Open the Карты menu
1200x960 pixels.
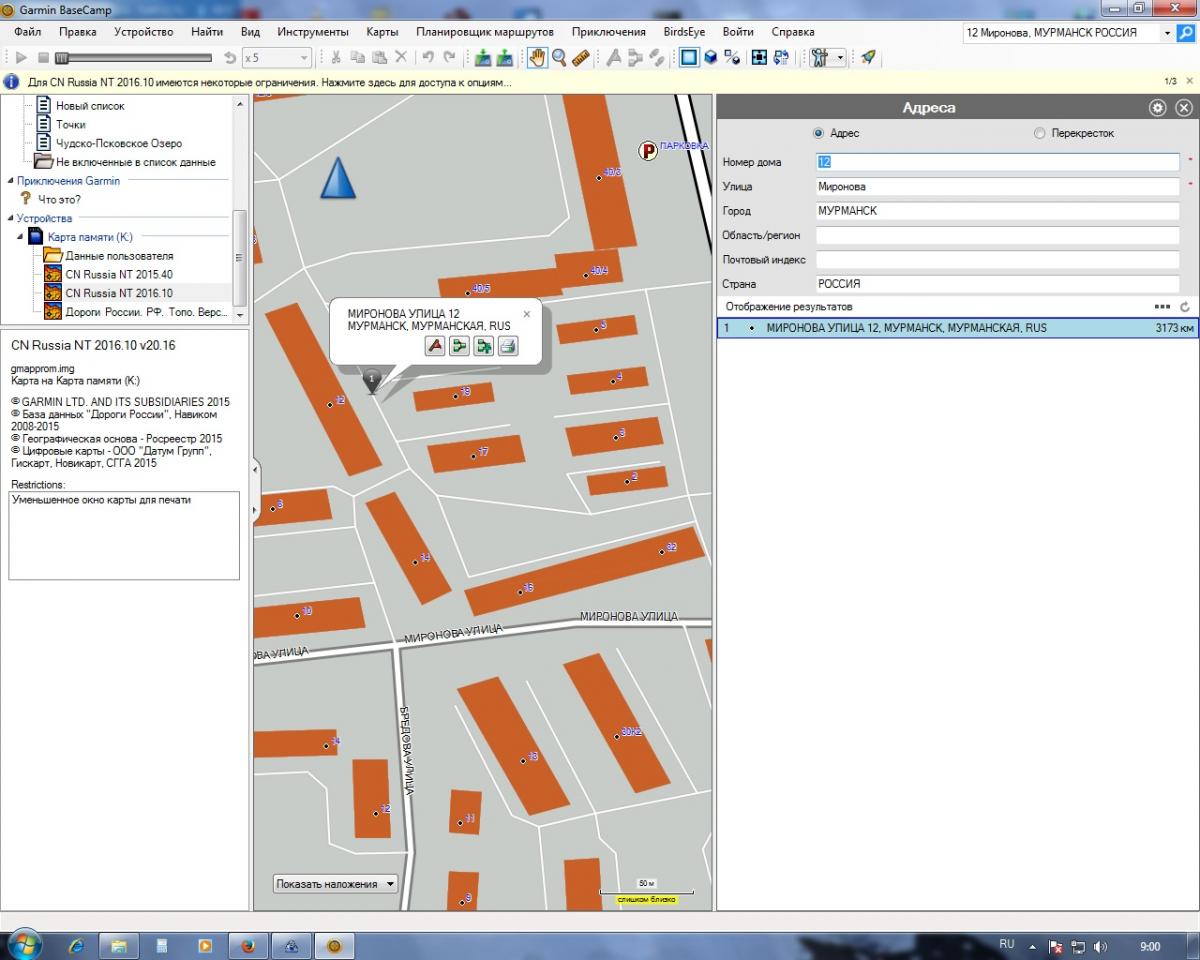coord(382,32)
